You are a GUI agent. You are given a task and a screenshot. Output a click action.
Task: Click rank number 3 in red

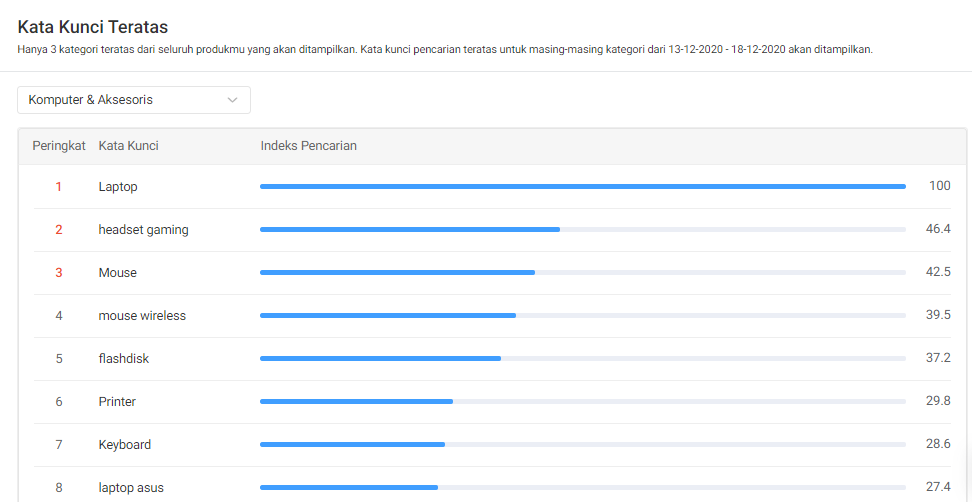tap(59, 273)
